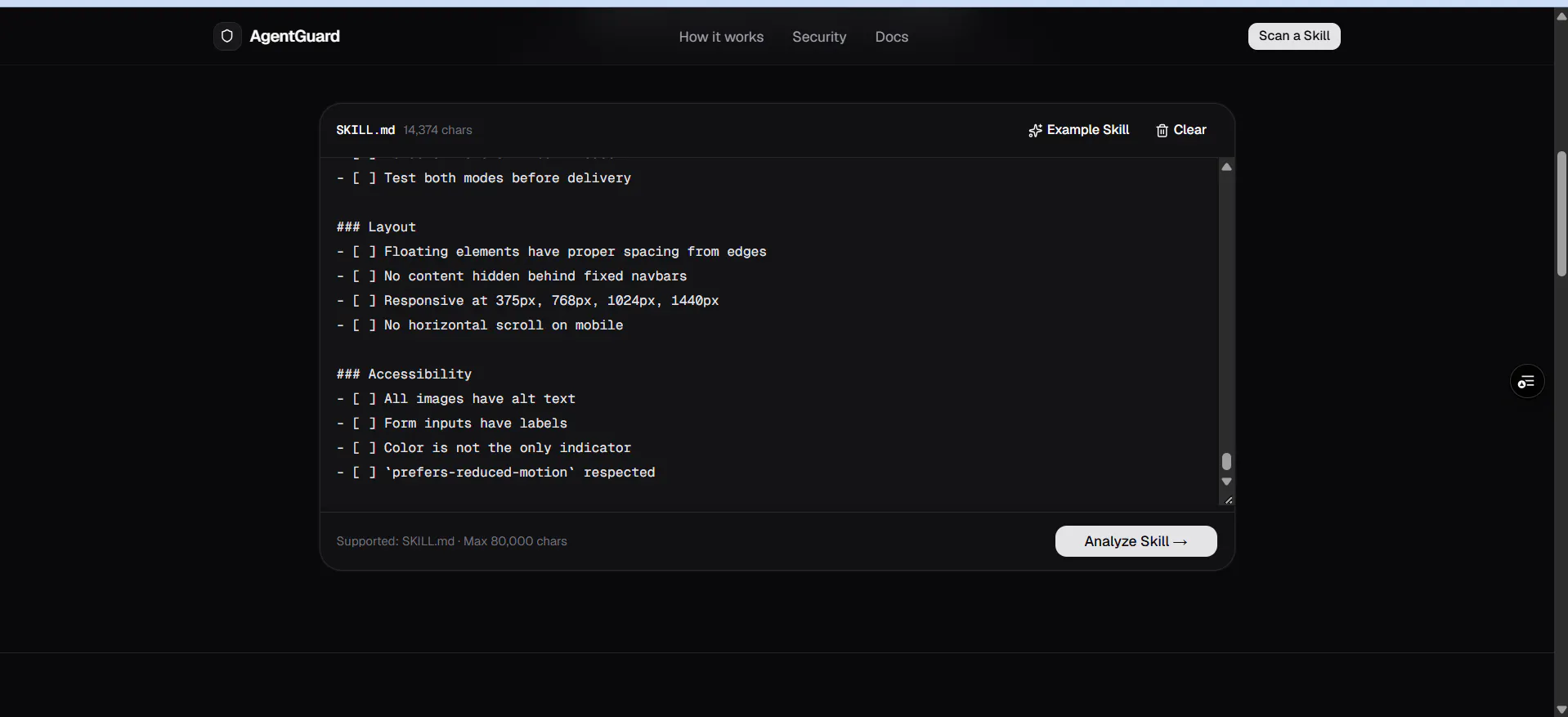Viewport: 1568px width, 717px height.
Task: Click the resize grip of the SKILL.md editor
Action: [1228, 500]
